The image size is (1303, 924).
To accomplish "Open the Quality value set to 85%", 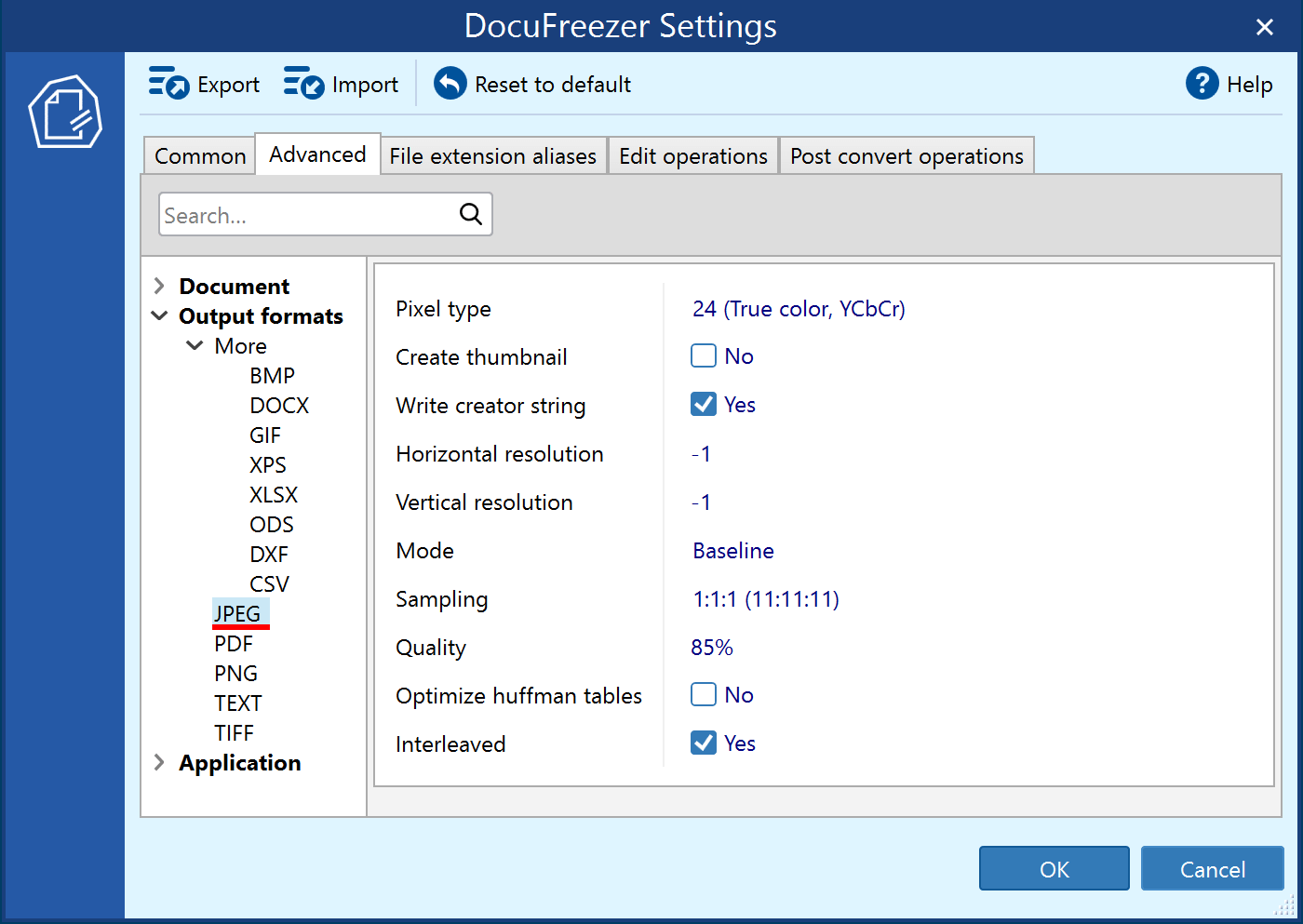I will (x=712, y=647).
